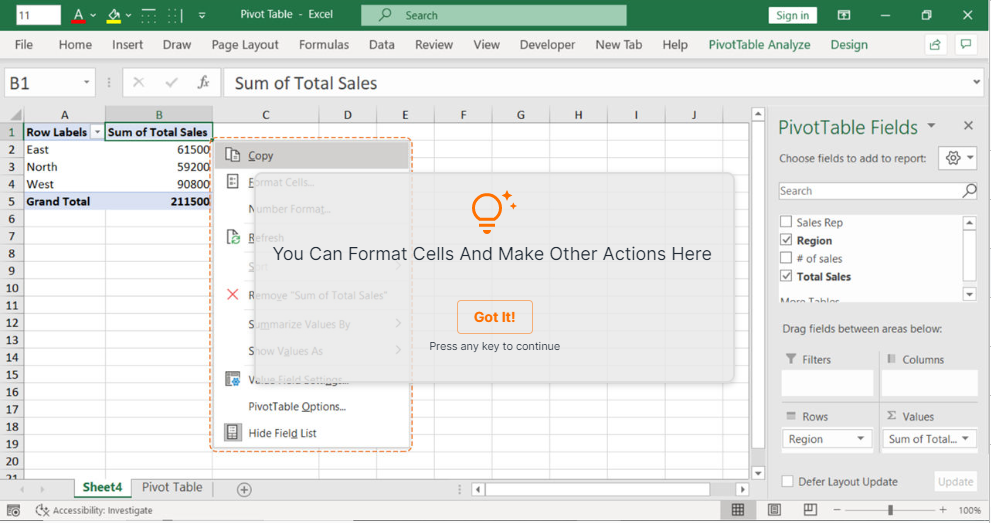Image resolution: width=991 pixels, height=523 pixels.
Task: Click the PivotTable Fields search box
Action: [x=877, y=191]
